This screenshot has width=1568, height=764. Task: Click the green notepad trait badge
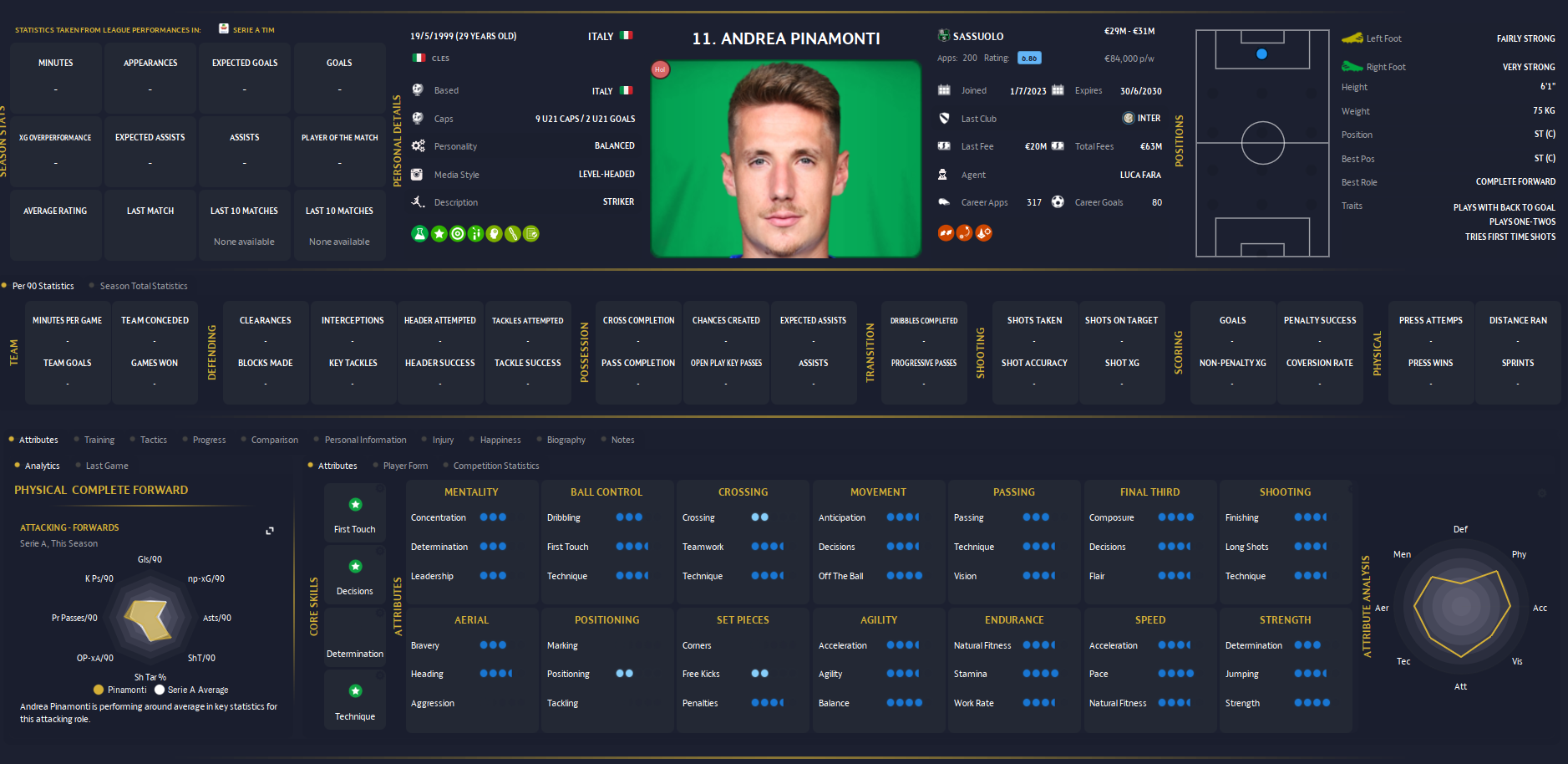point(531,234)
